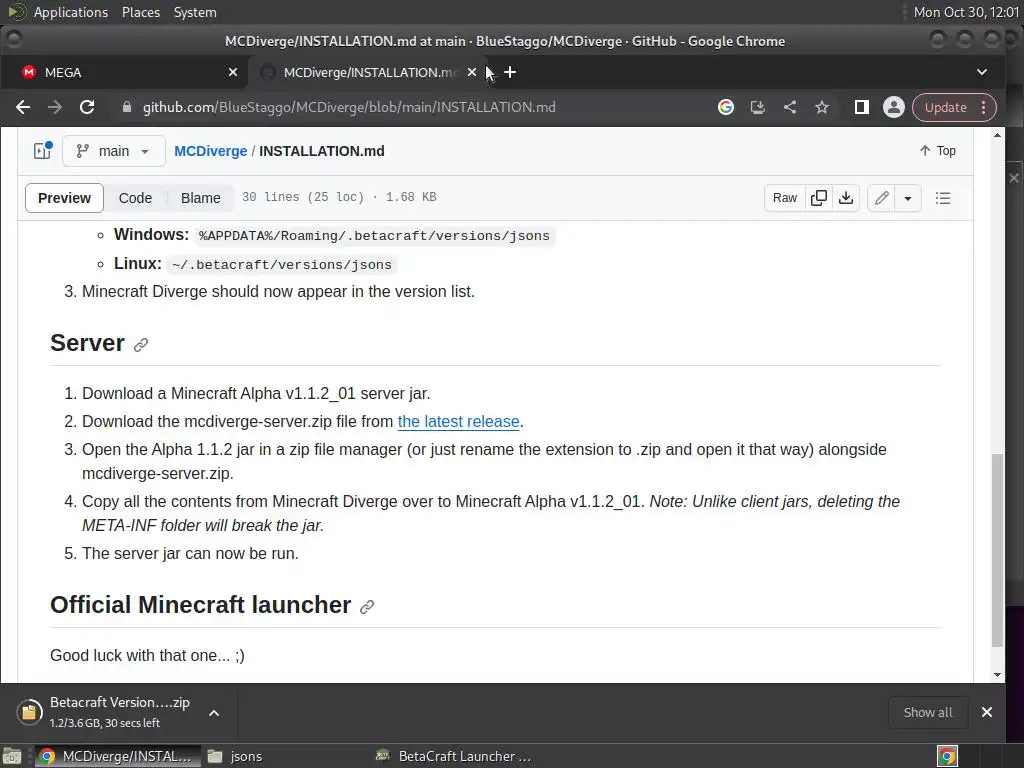Switch to MCDiverge Chrome window in taskbar
The height and width of the screenshot is (768, 1024).
click(116, 756)
